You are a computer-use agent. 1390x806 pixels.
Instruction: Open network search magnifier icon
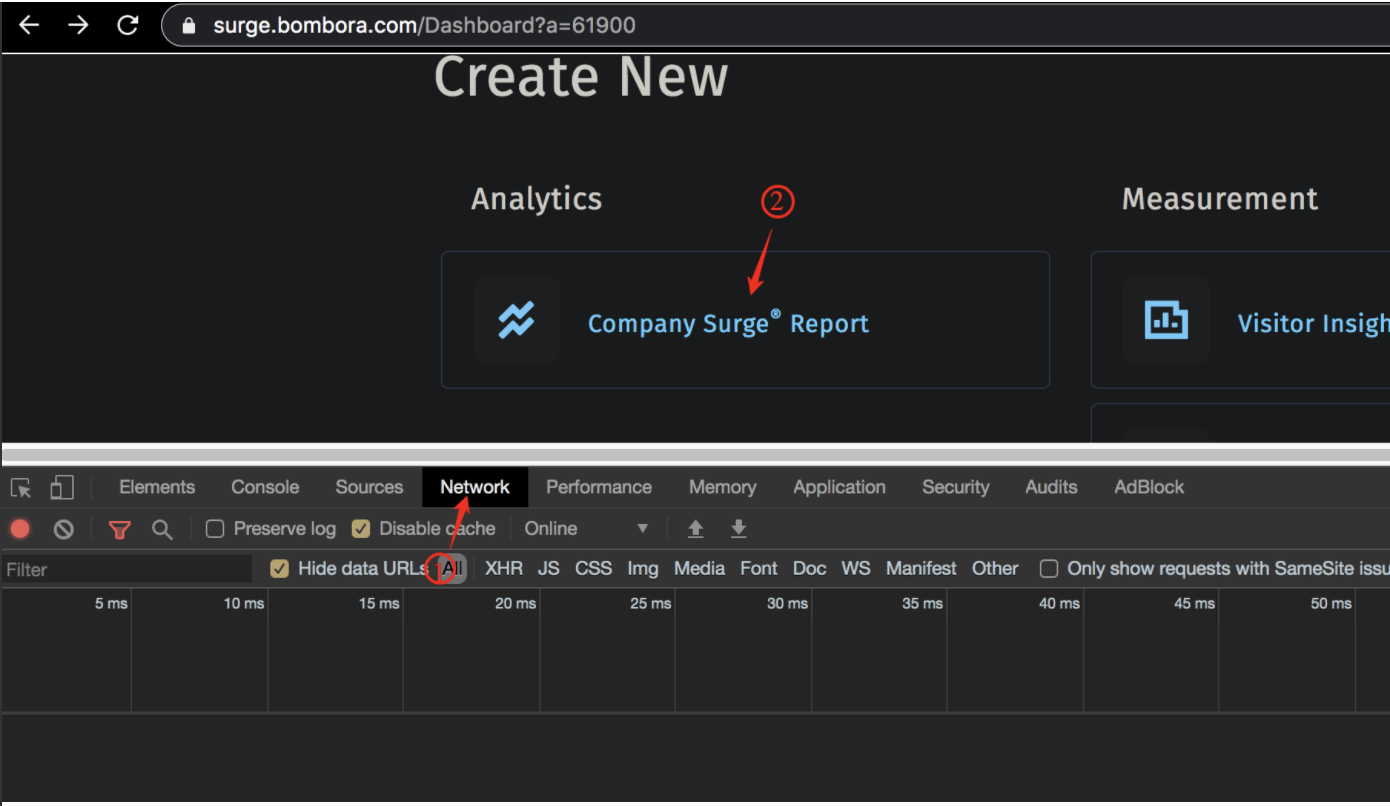pos(162,529)
